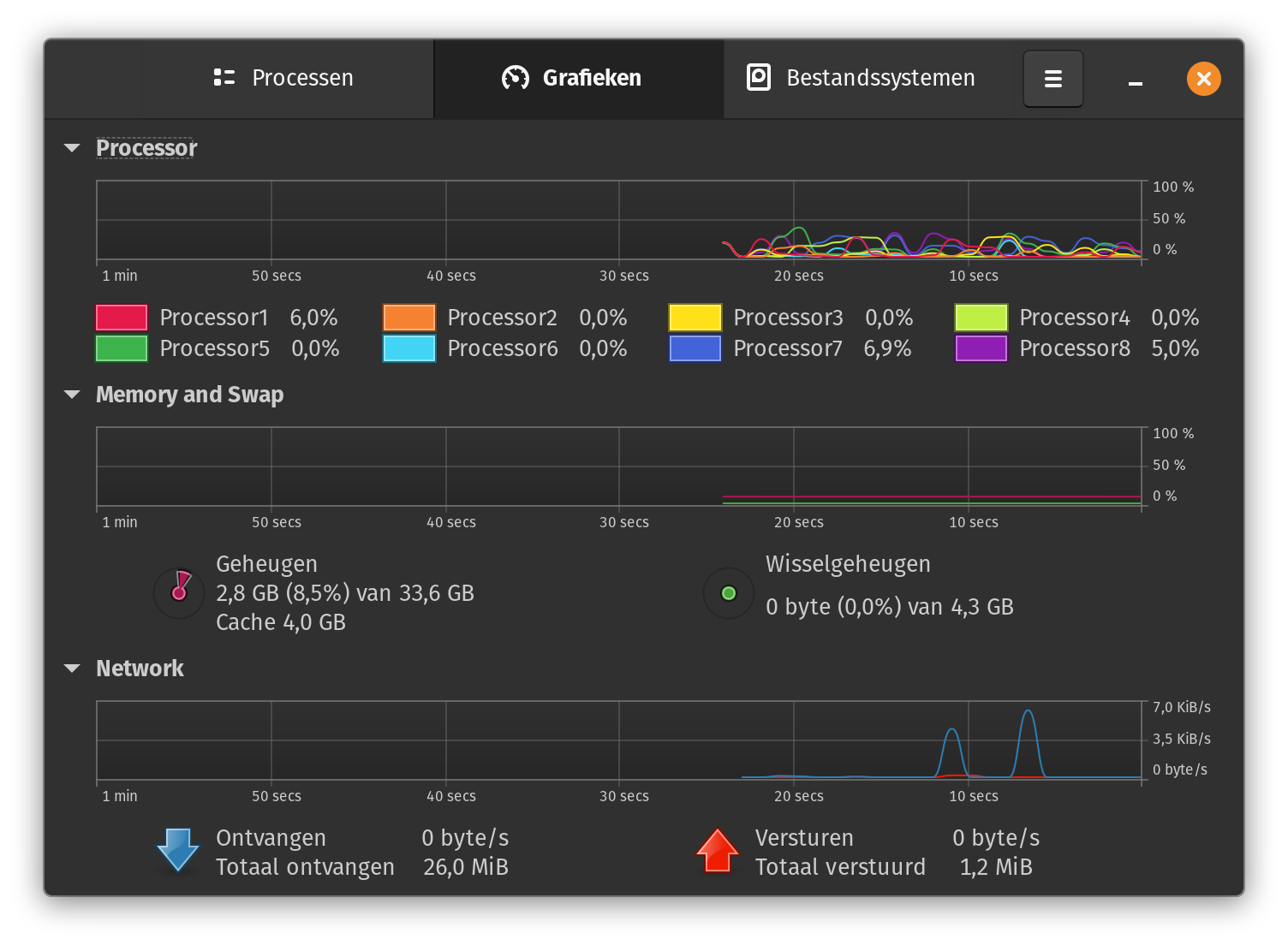The width and height of the screenshot is (1288, 945).
Task: Change the Processor2 orange color swatch
Action: (x=409, y=318)
